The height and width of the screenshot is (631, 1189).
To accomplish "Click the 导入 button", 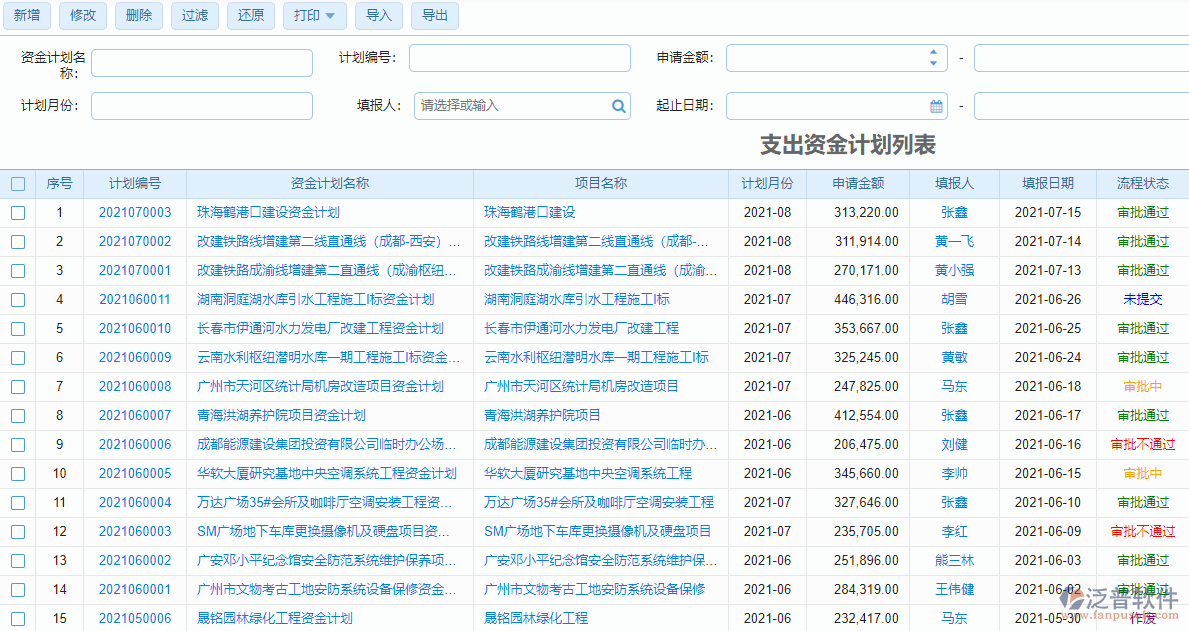I will coord(378,15).
